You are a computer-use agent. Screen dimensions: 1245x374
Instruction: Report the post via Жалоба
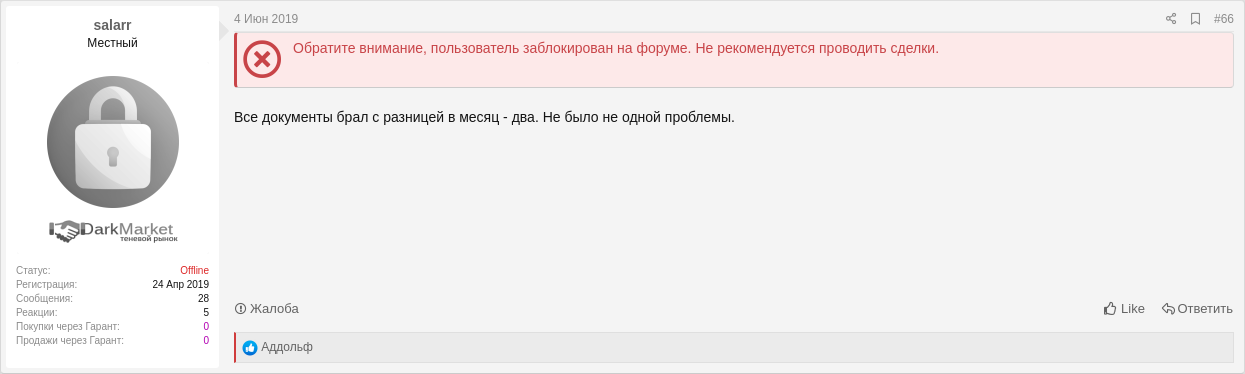tap(267, 308)
